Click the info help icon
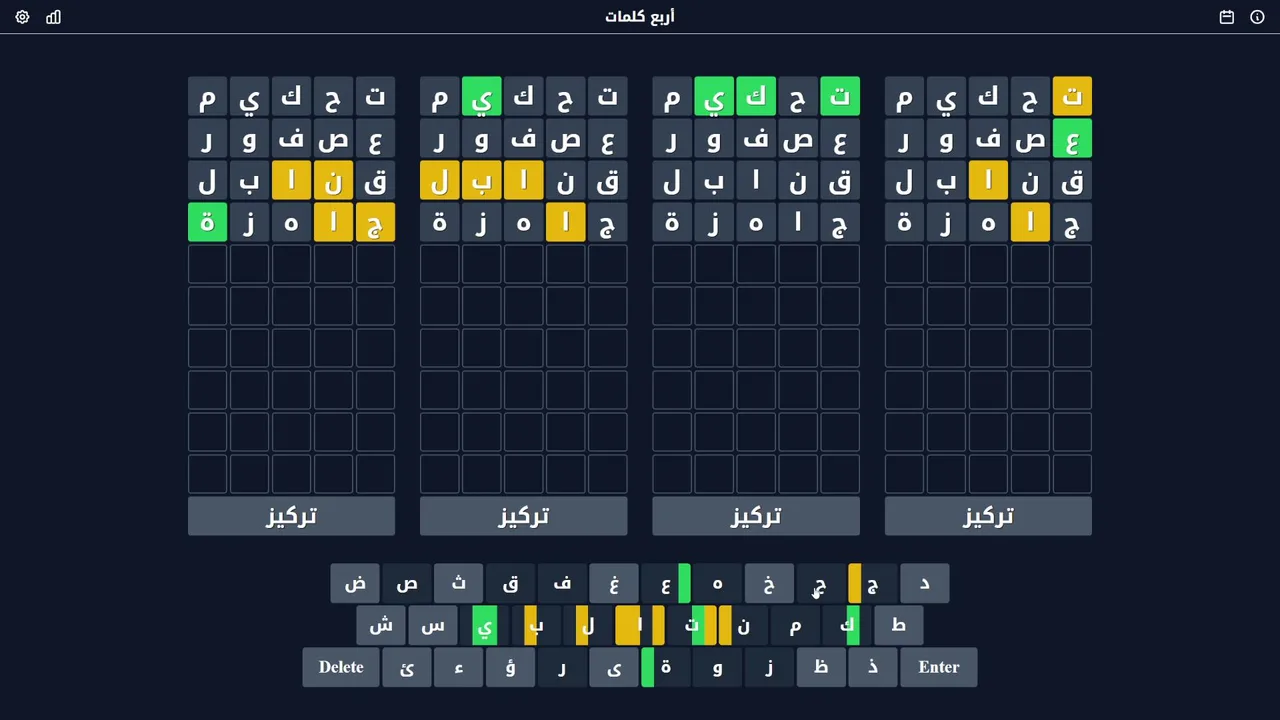This screenshot has width=1280, height=720. (1257, 17)
